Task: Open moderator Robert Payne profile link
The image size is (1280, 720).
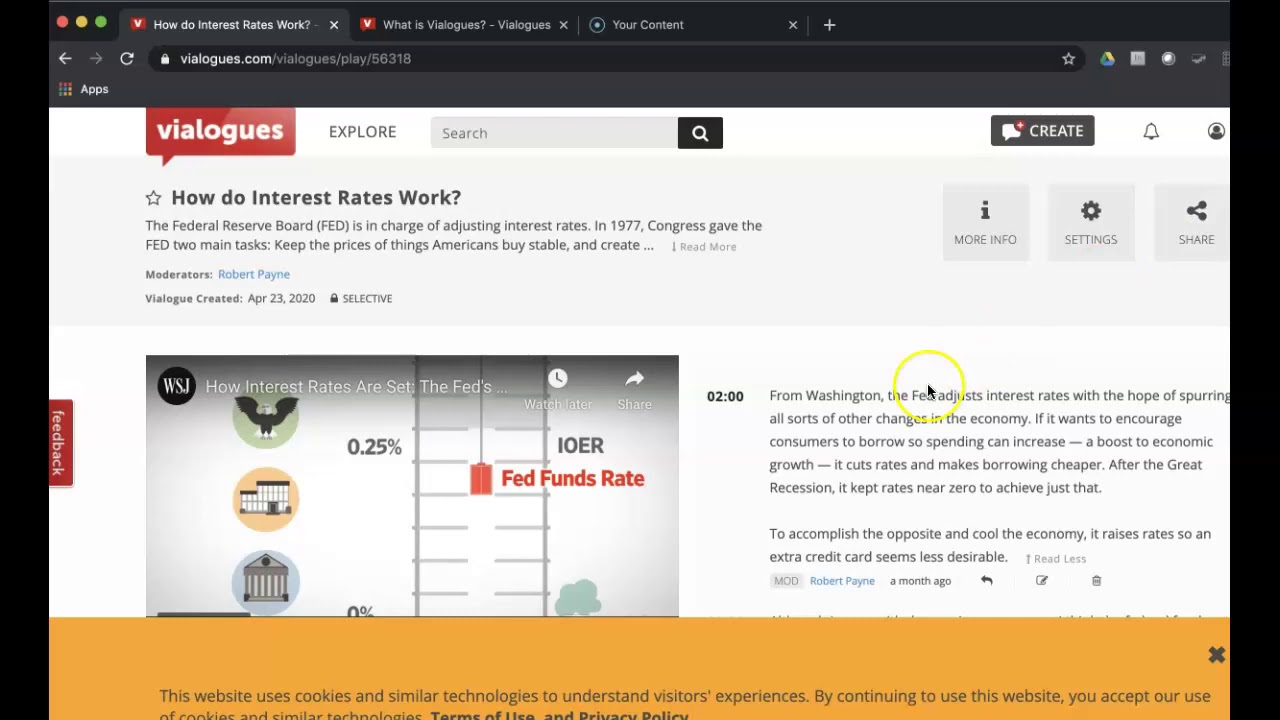Action: click(x=254, y=274)
